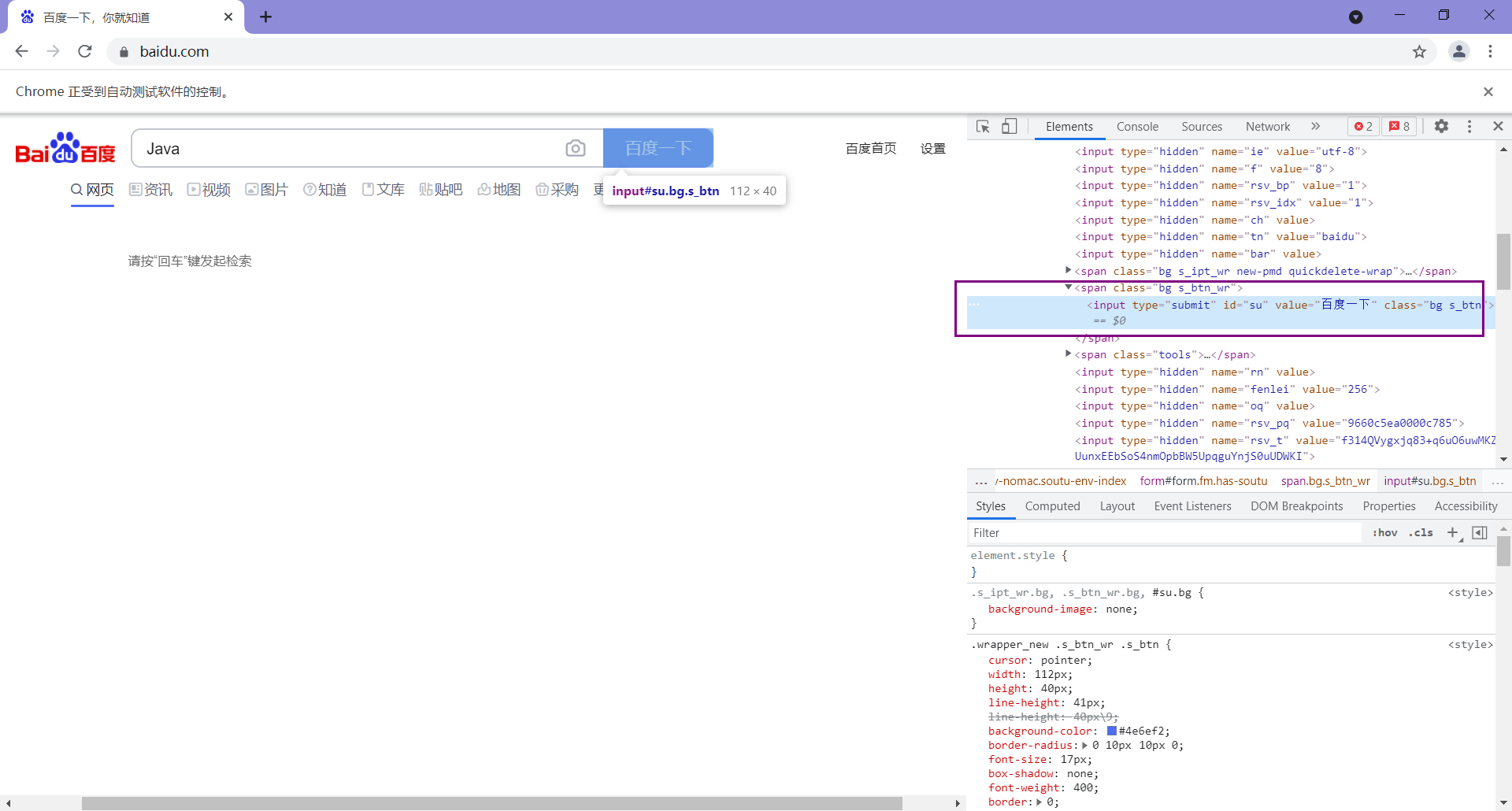Select the 图片 search category
Screen dimensions: 1512x811
(x=267, y=190)
